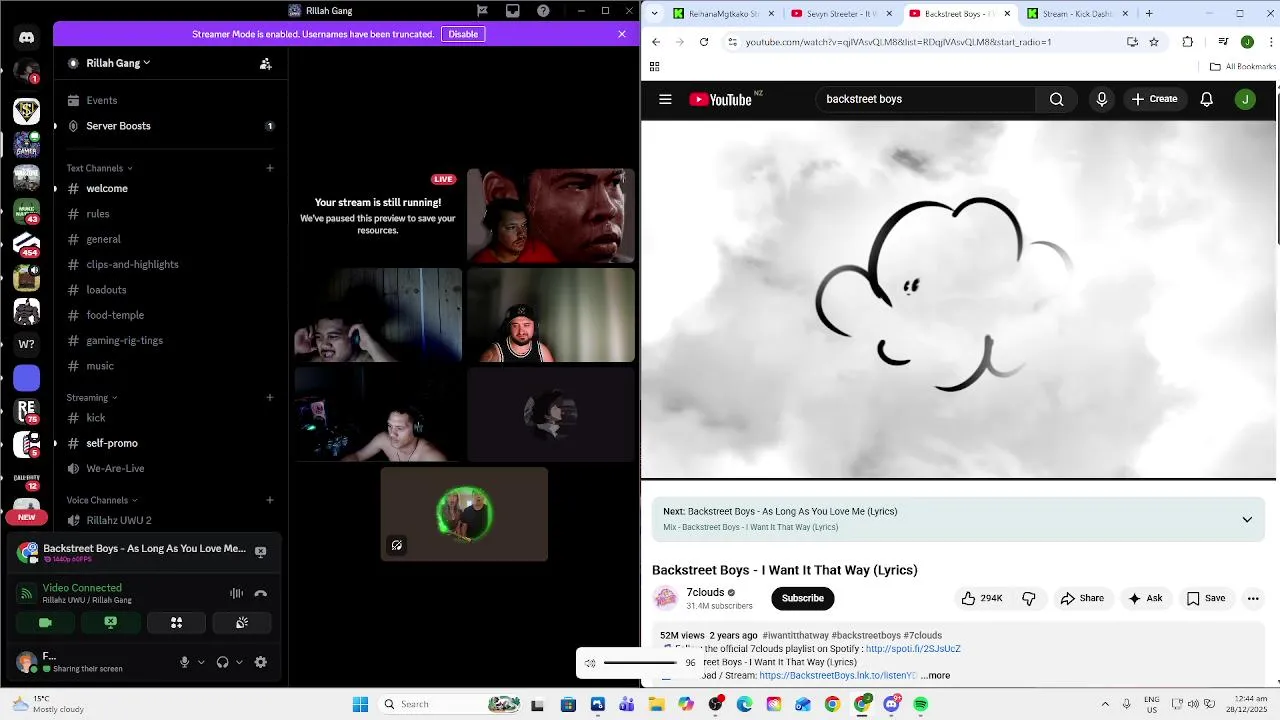1280x720 pixels.
Task: Click YouTube dislike thumbs-down button
Action: point(1028,598)
